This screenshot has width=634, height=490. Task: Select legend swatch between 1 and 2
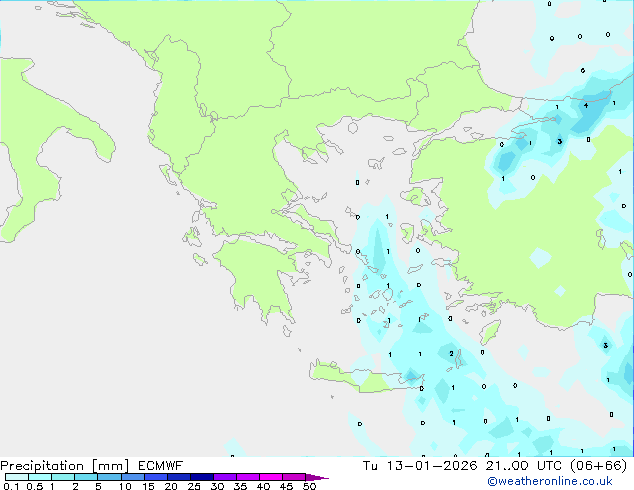point(63,477)
